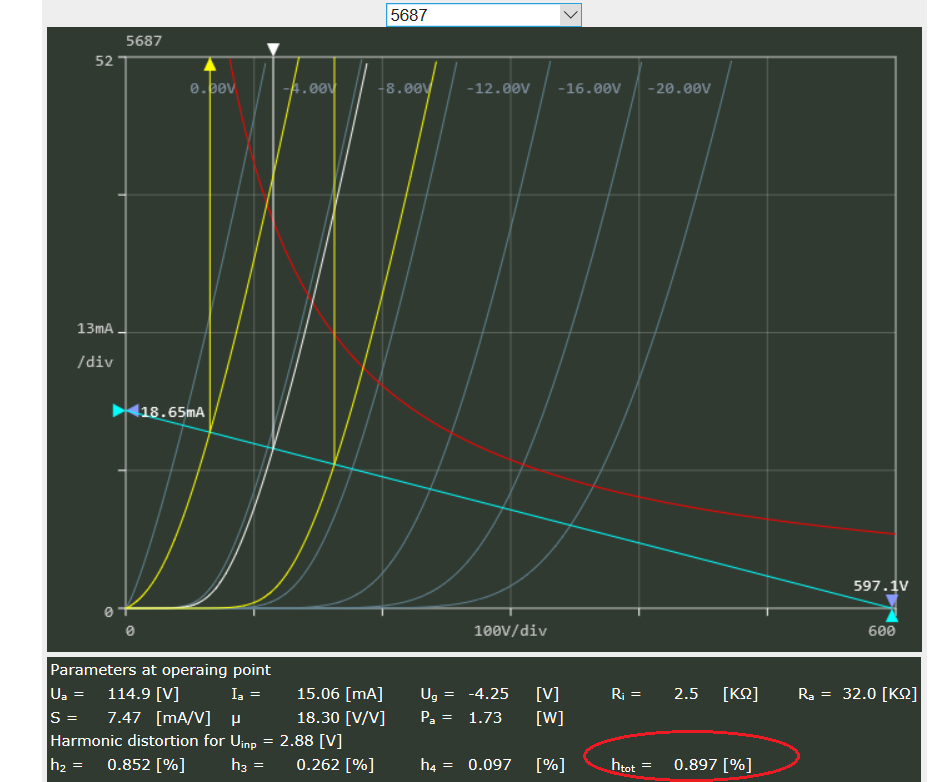This screenshot has height=782, width=949.
Task: Click the 0.00V grid curve label
Action: tap(212, 88)
